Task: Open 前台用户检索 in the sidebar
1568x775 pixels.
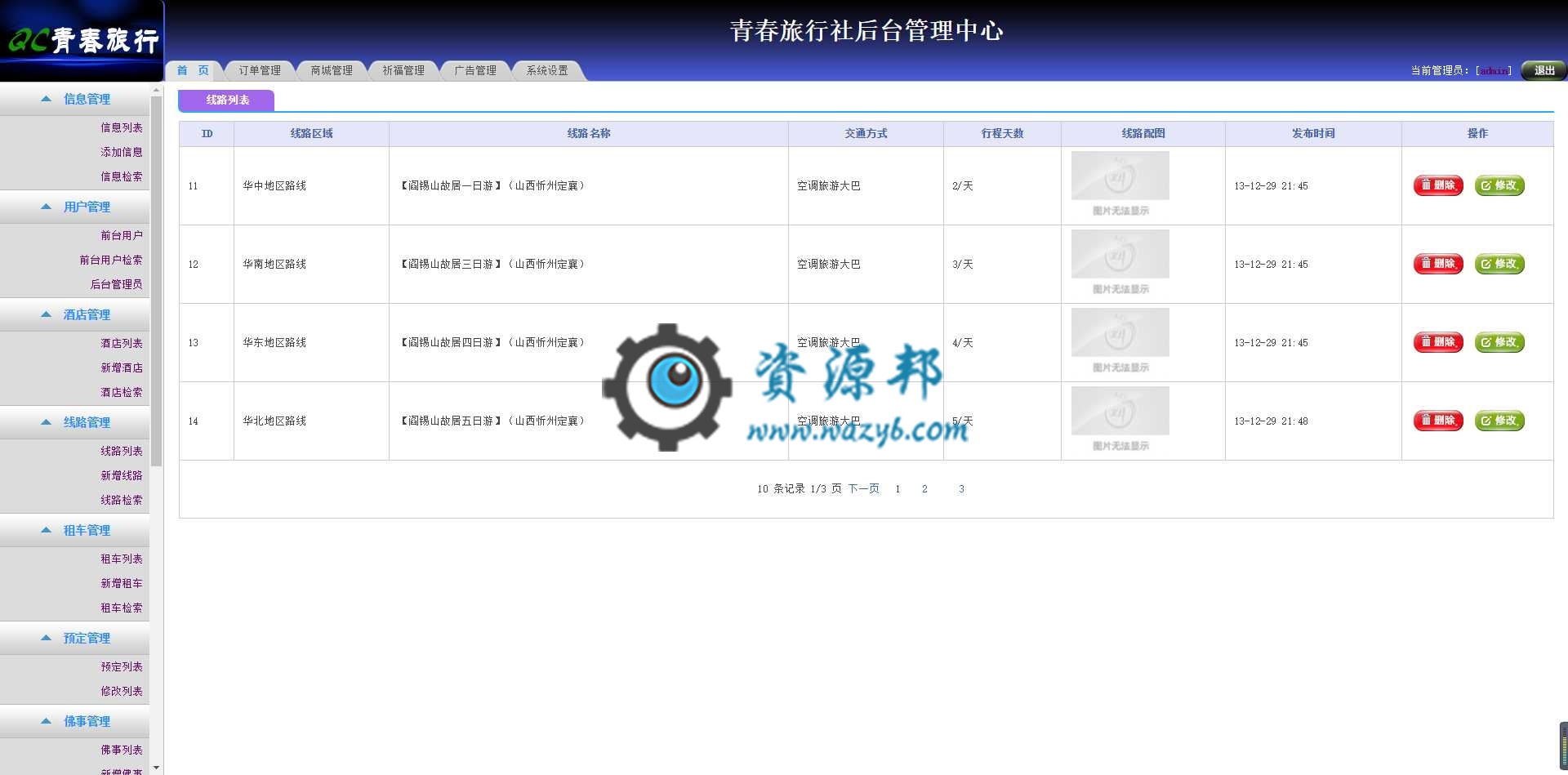Action: pos(111,260)
